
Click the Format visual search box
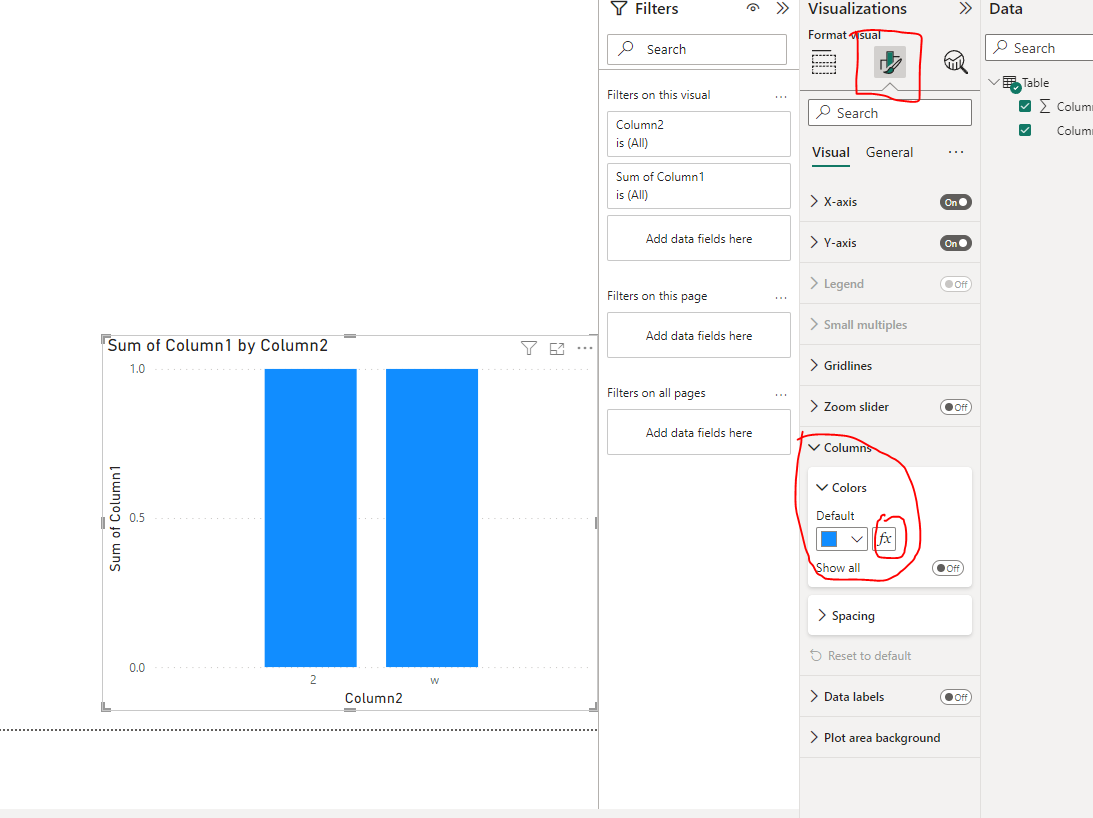(x=889, y=113)
